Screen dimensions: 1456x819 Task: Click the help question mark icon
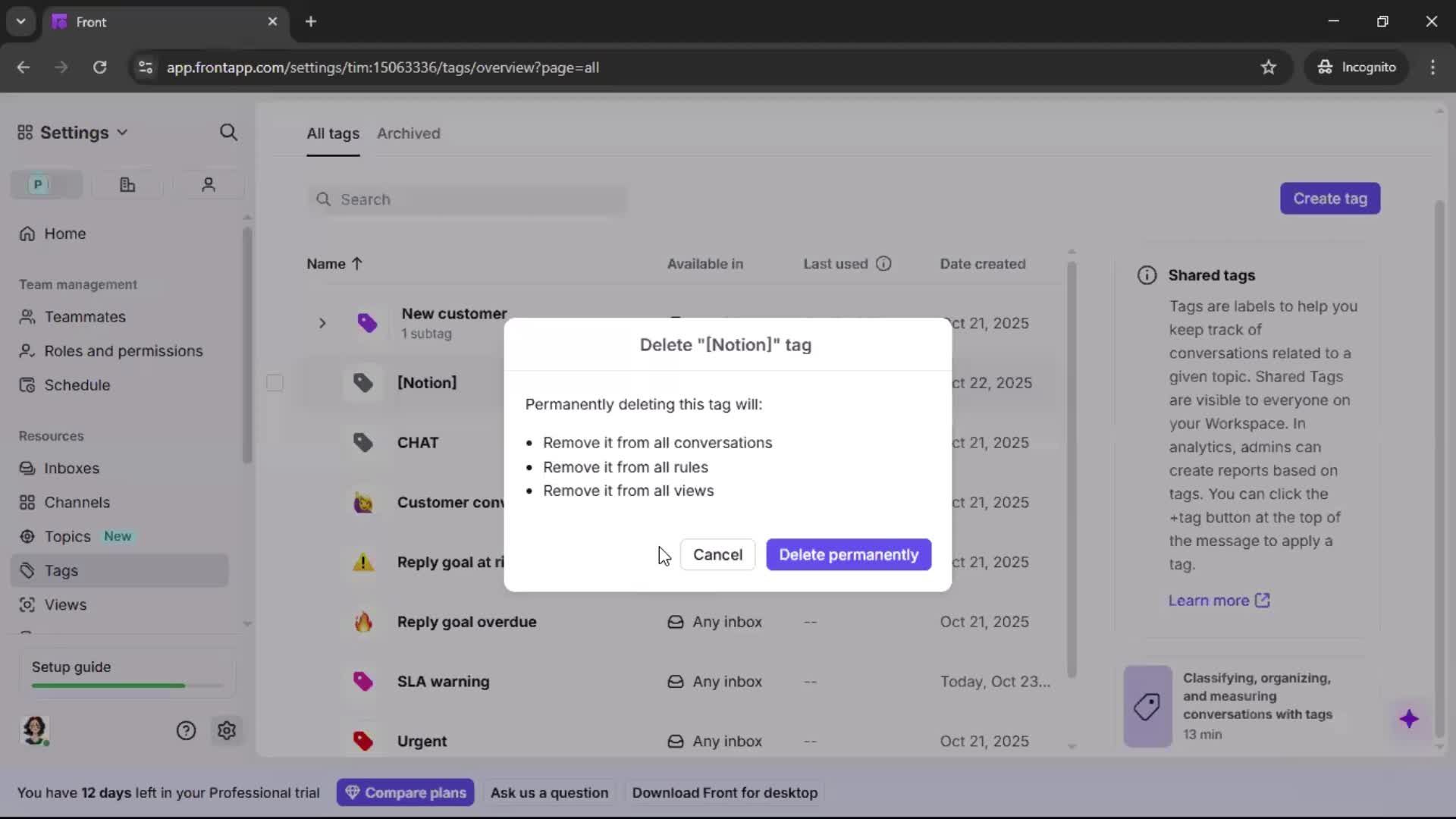click(186, 730)
